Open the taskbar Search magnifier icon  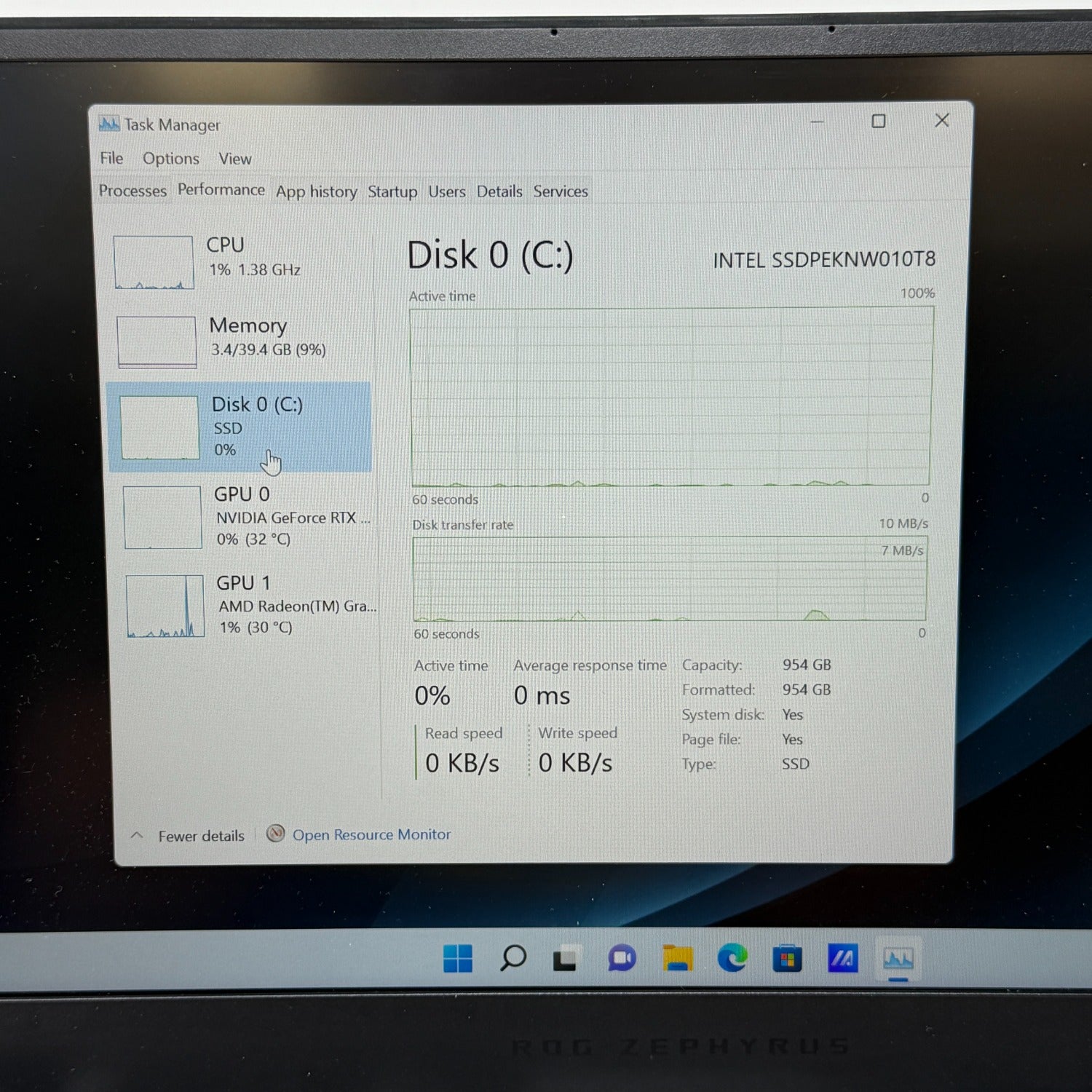[513, 958]
